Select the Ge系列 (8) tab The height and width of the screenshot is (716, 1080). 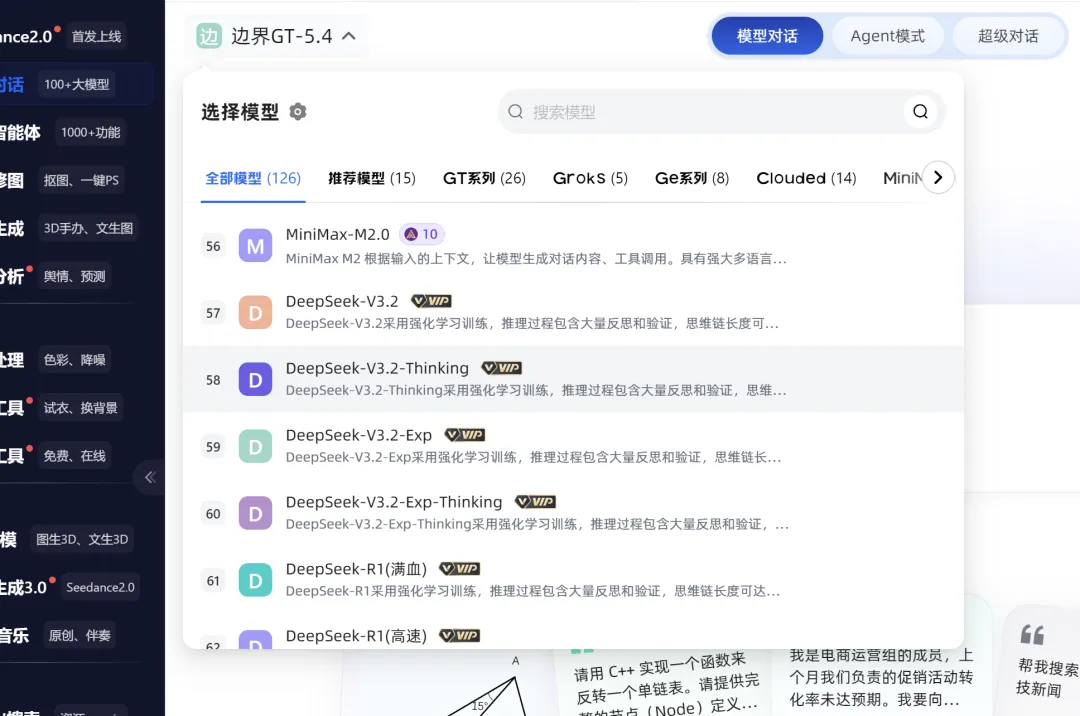pos(692,178)
